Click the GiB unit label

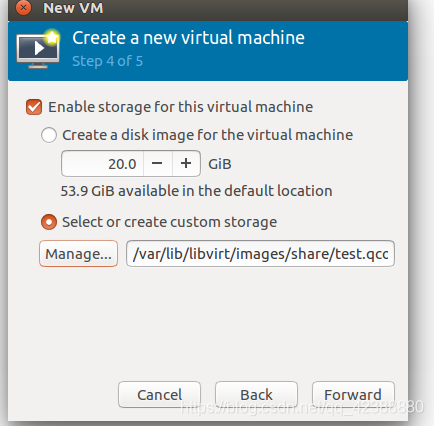pyautogui.click(x=220, y=164)
